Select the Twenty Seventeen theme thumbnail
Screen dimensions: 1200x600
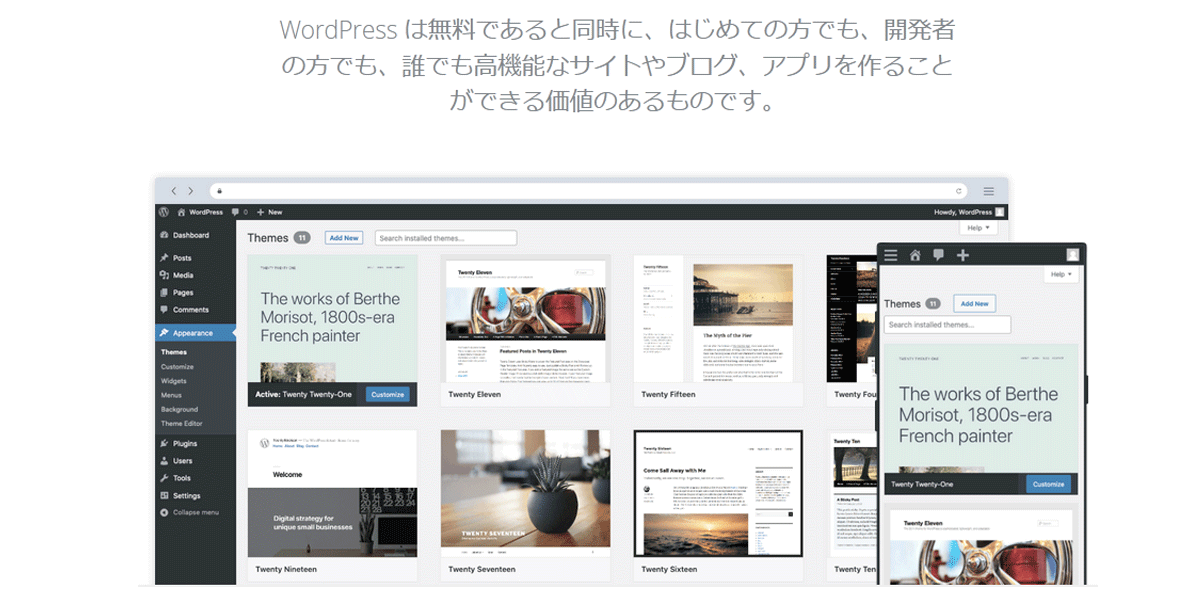click(x=525, y=493)
